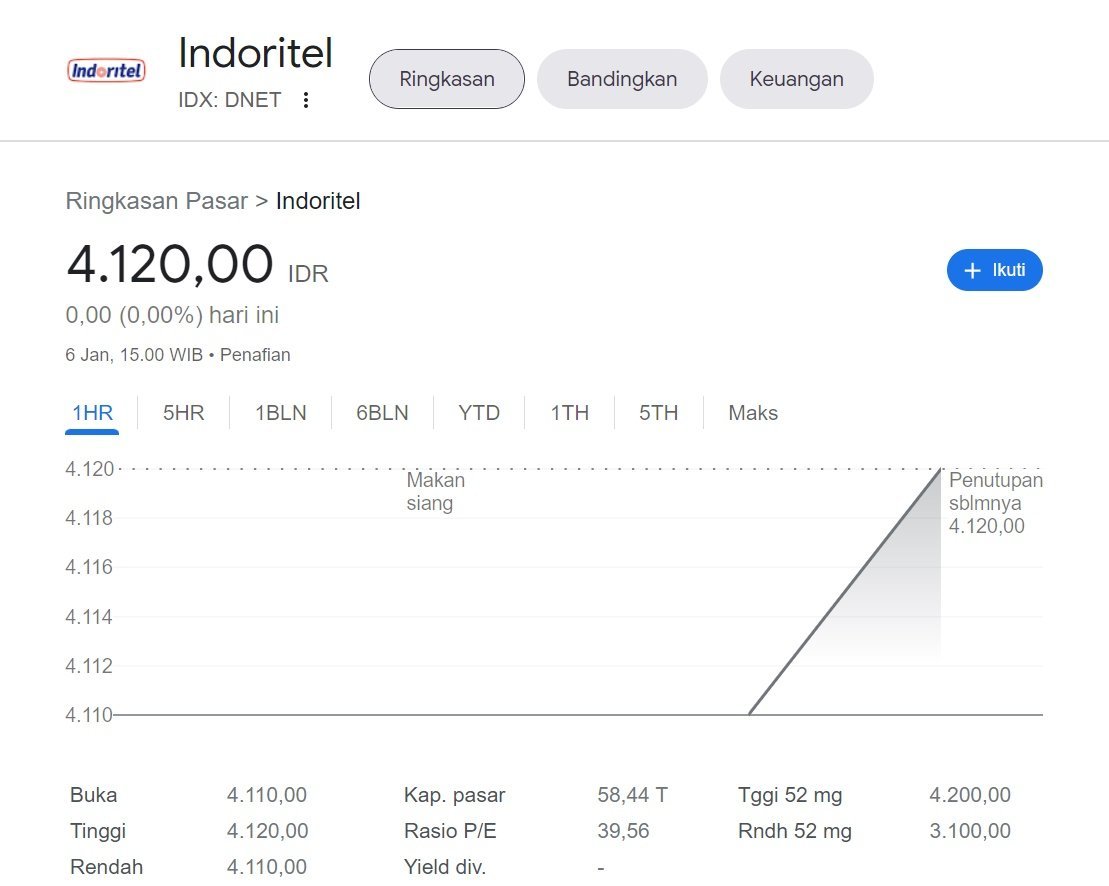This screenshot has height=886, width=1109.
Task: Display the 1TH chart range
Action: pyautogui.click(x=569, y=413)
